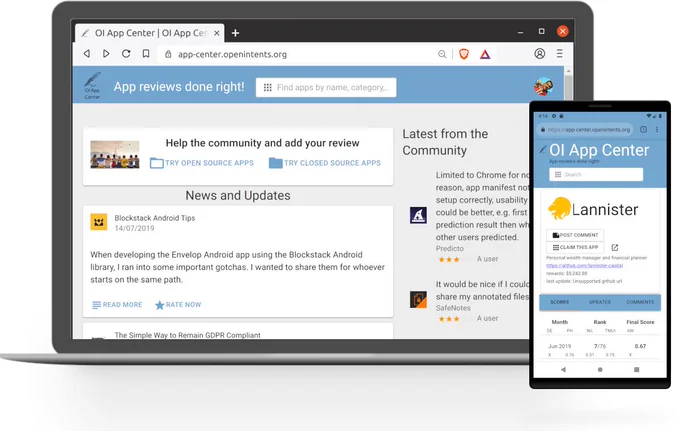
Task: Click the lock icon in the address bar
Action: [x=168, y=54]
